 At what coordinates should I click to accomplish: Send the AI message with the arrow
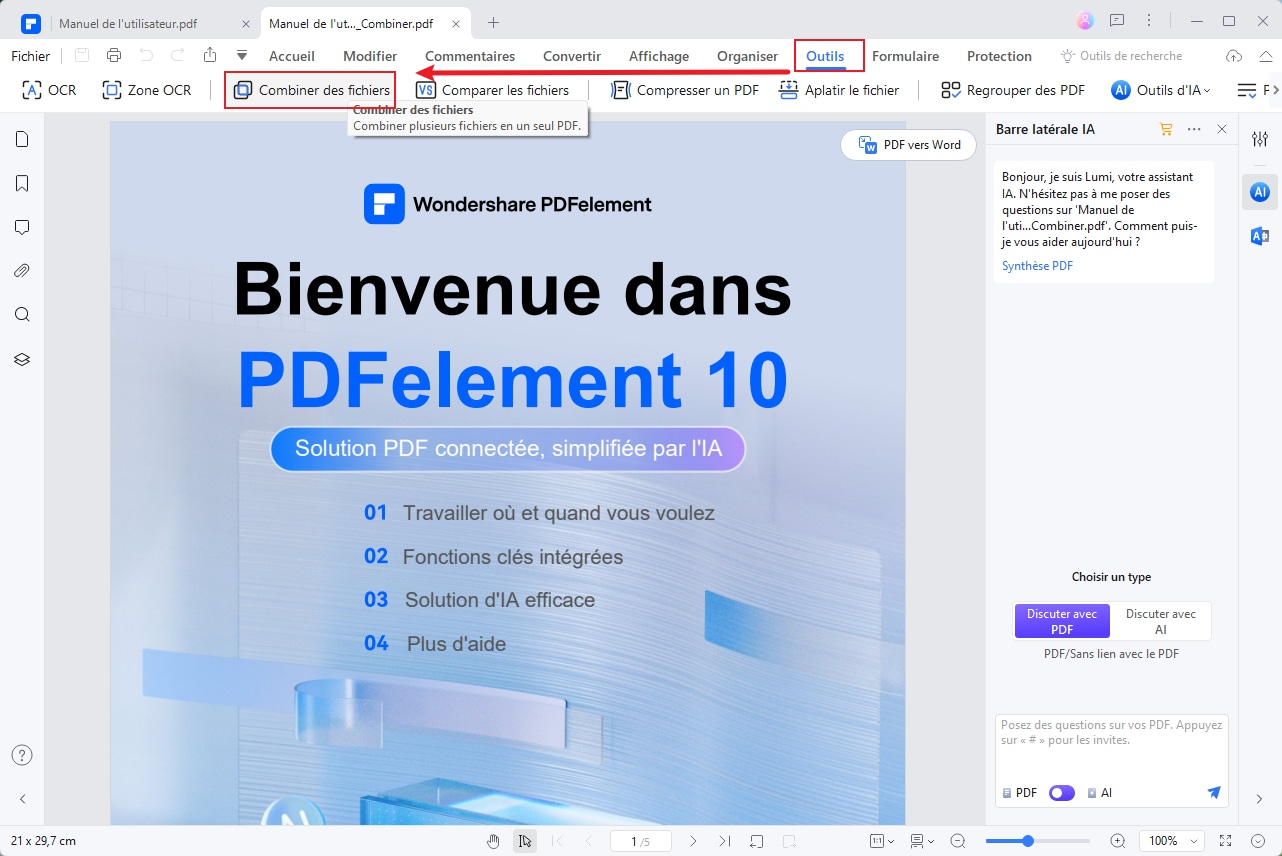click(x=1214, y=793)
